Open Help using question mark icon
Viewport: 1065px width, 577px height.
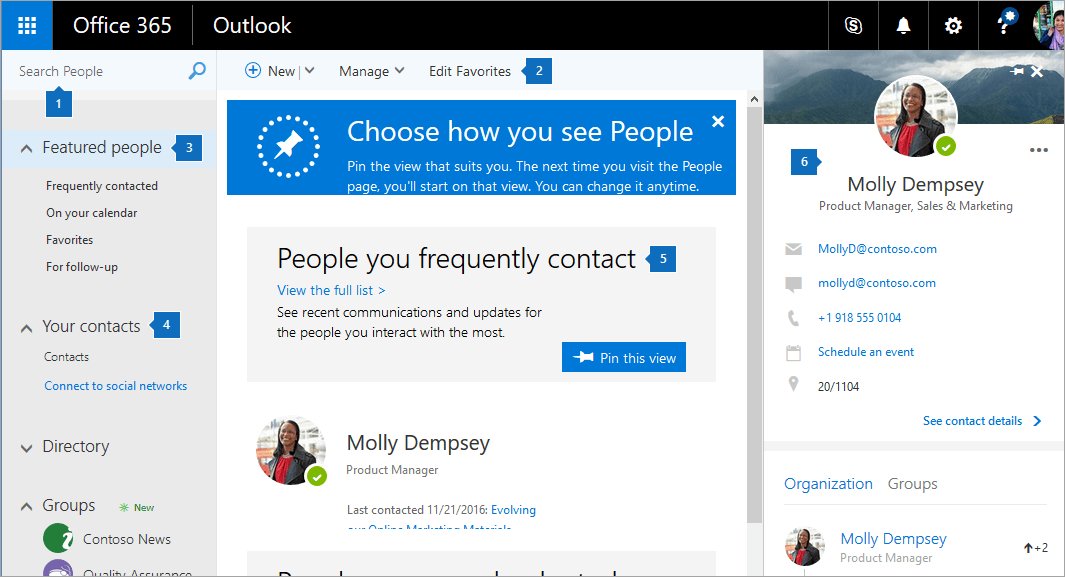1003,25
